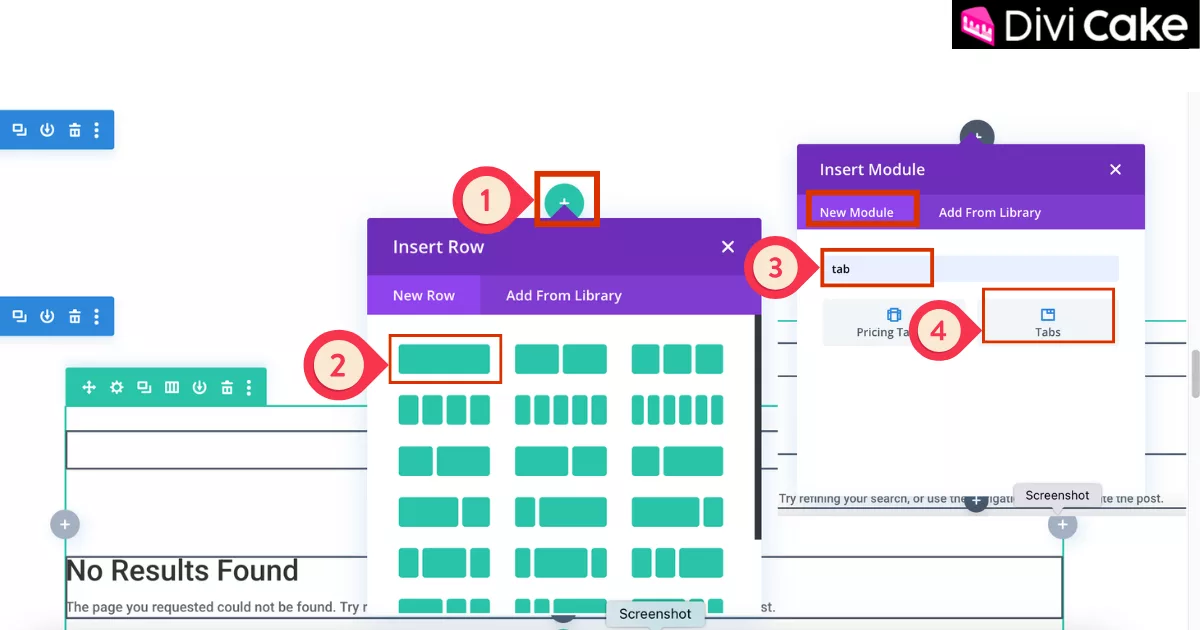1200x630 pixels.
Task: Open more options in topmost blue section toolbar
Action: coord(97,130)
